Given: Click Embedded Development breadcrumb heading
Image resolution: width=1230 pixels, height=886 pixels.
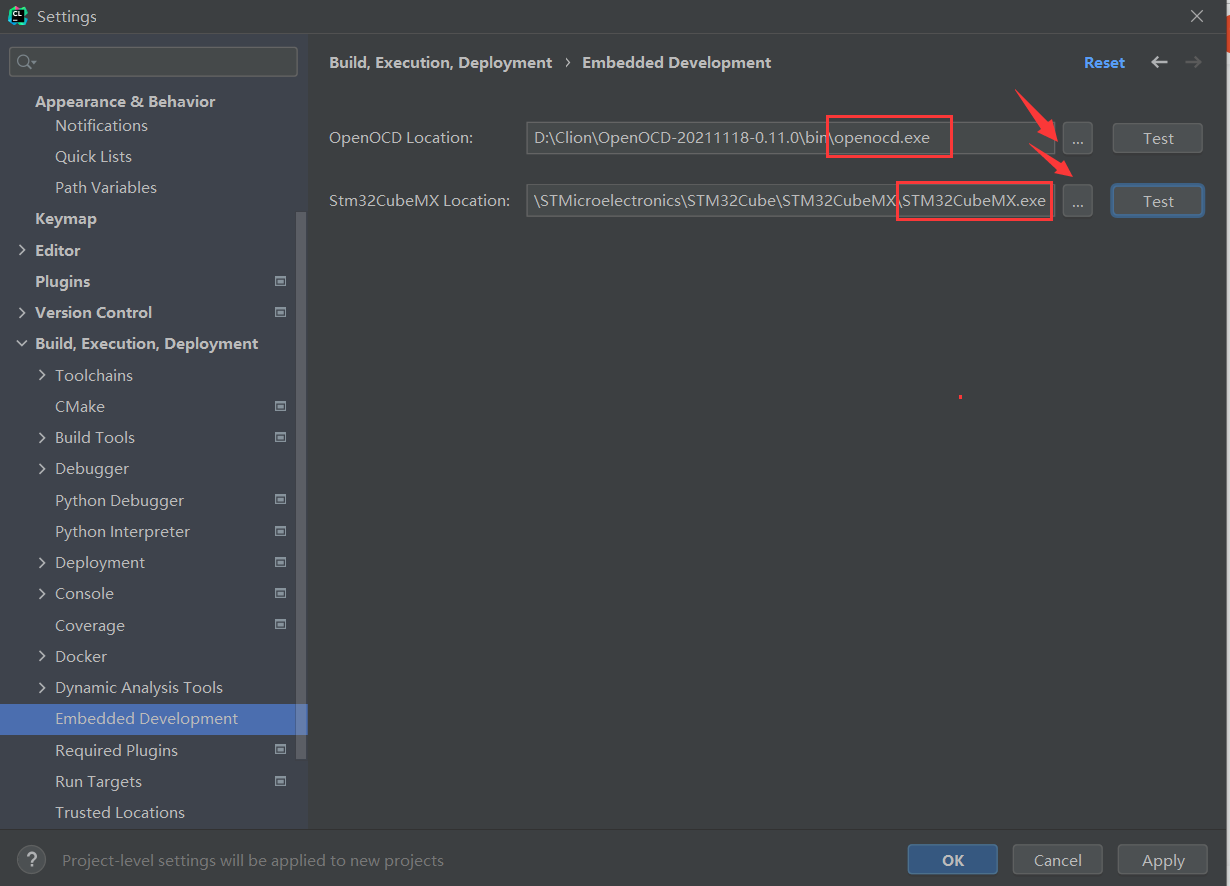Looking at the screenshot, I should (x=677, y=62).
